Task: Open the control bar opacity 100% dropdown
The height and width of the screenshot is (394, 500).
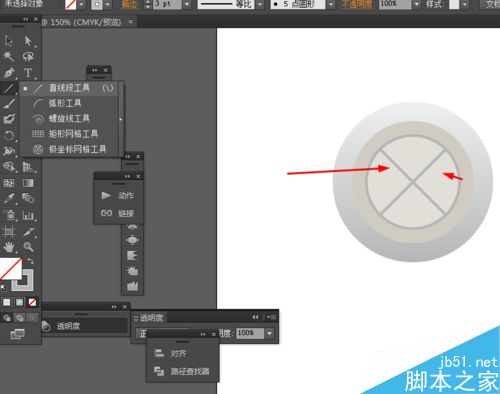Action: pos(417,5)
